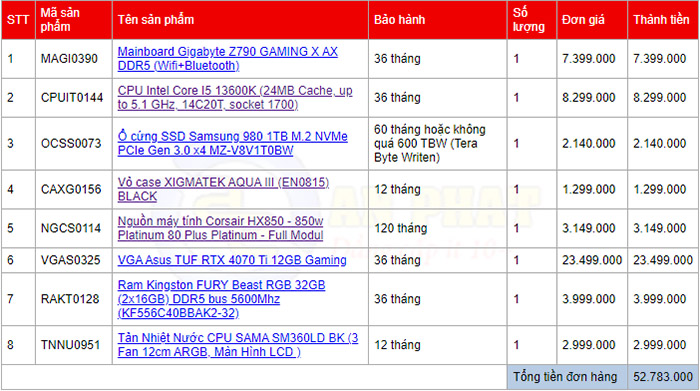Click the Đơn giá column header
This screenshot has width=700, height=391.
click(x=583, y=20)
